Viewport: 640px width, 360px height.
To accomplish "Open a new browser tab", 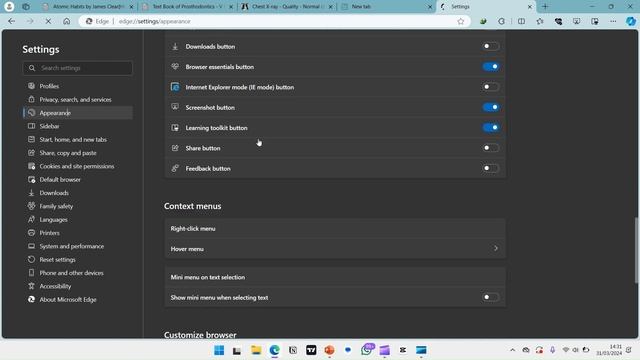I will (x=545, y=7).
